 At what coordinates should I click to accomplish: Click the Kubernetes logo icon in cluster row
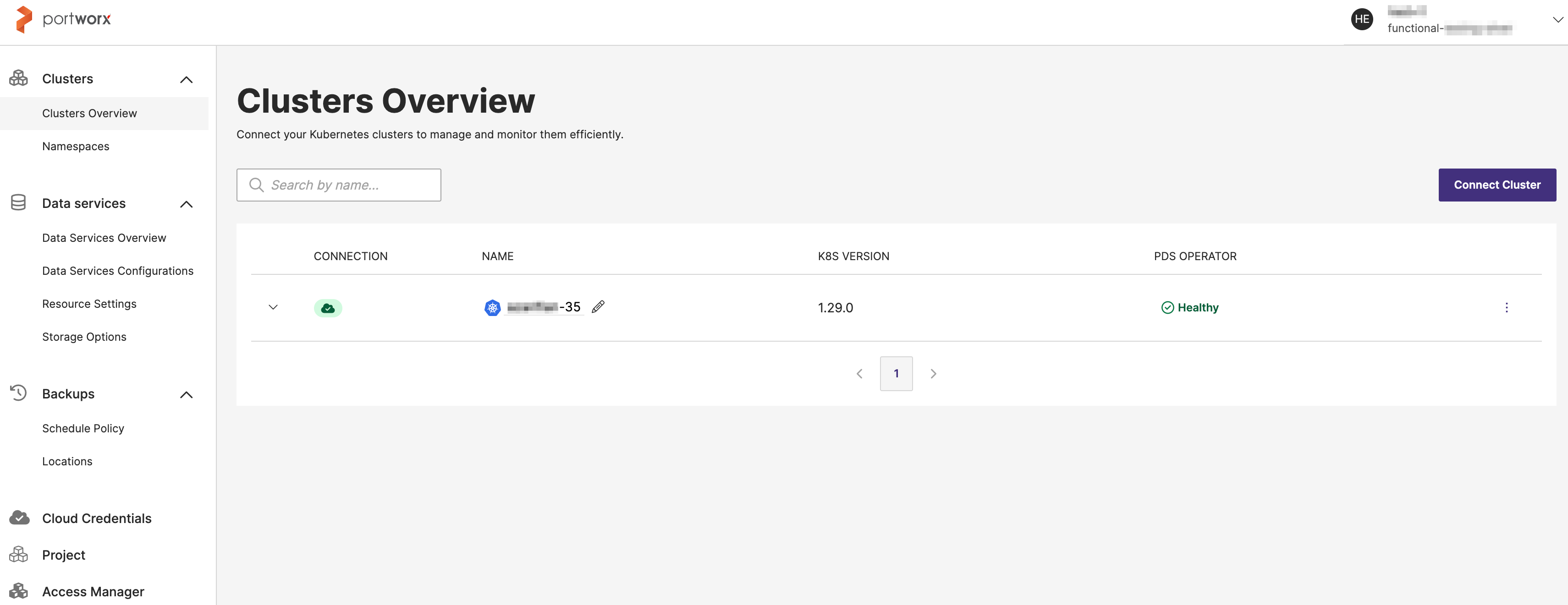coord(492,308)
